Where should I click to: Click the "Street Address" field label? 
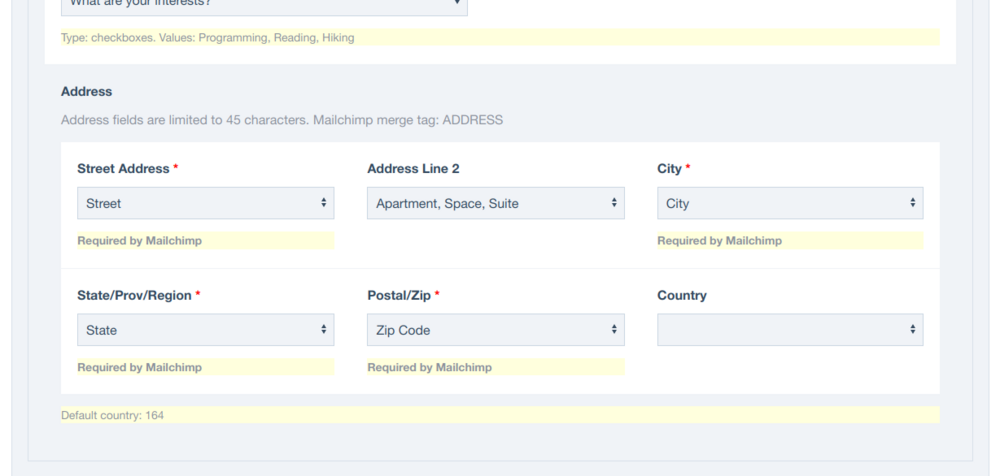point(123,169)
